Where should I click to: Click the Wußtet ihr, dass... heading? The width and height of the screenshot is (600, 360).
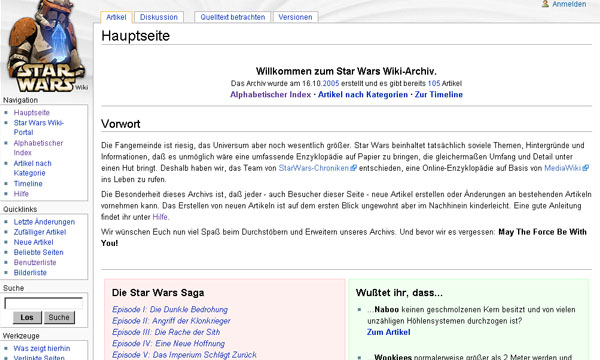click(399, 293)
